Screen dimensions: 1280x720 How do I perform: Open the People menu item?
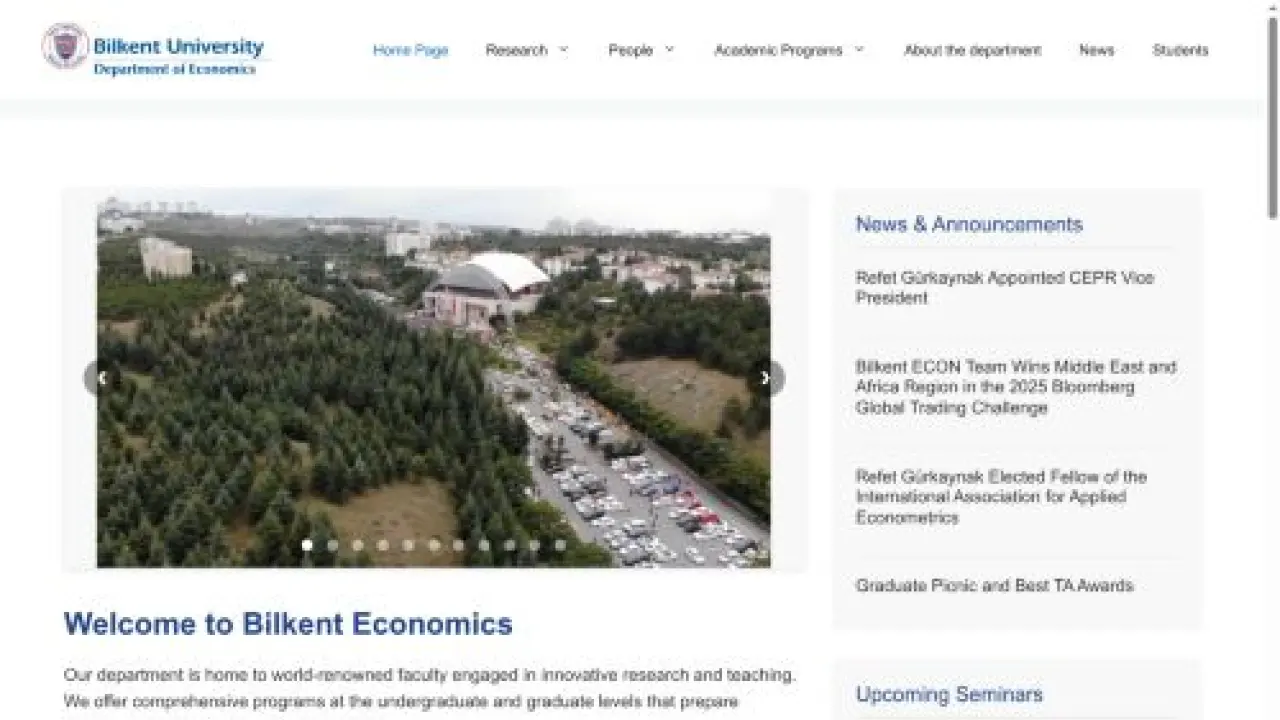[630, 50]
